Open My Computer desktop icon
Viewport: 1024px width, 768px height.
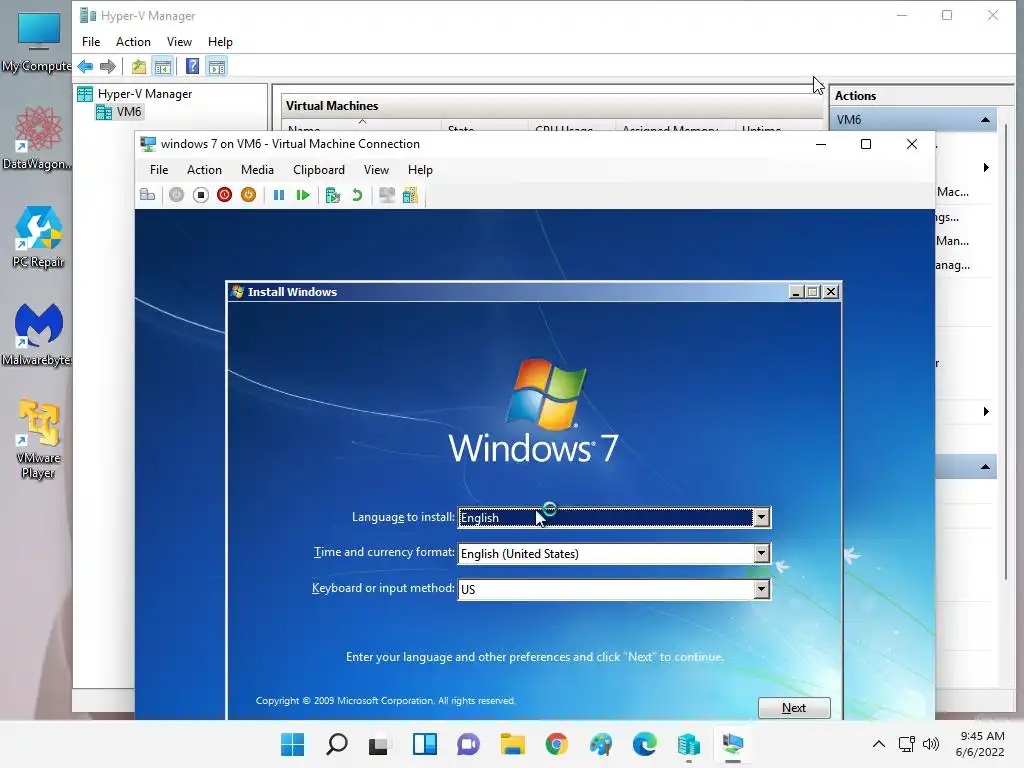37,42
